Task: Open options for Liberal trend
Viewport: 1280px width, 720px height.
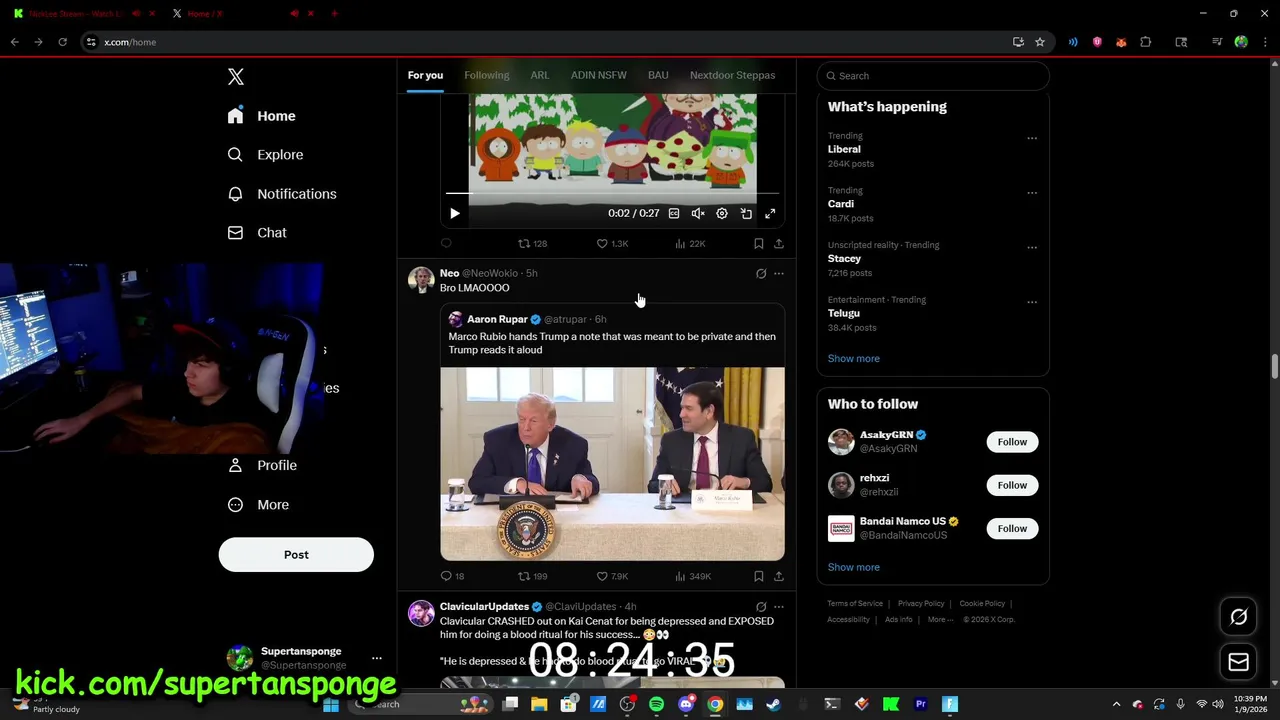Action: 1032,138
